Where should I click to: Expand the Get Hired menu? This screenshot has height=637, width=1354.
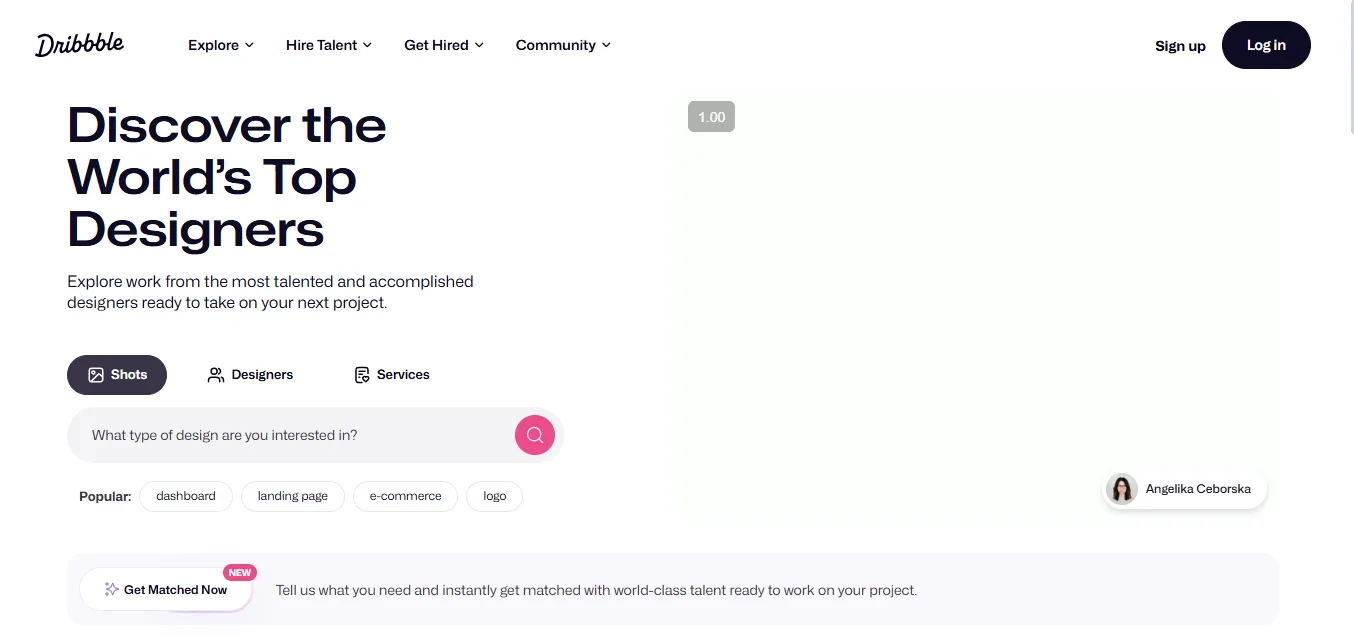(x=443, y=45)
